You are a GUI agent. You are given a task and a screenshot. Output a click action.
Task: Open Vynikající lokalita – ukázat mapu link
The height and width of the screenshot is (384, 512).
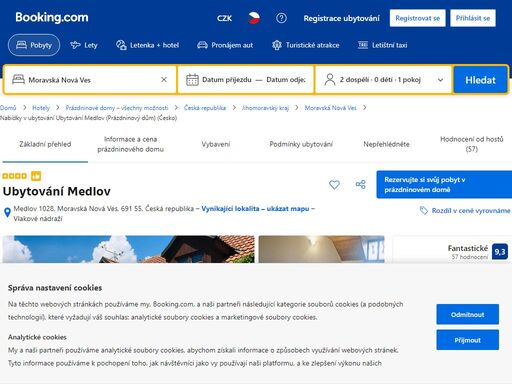255,209
